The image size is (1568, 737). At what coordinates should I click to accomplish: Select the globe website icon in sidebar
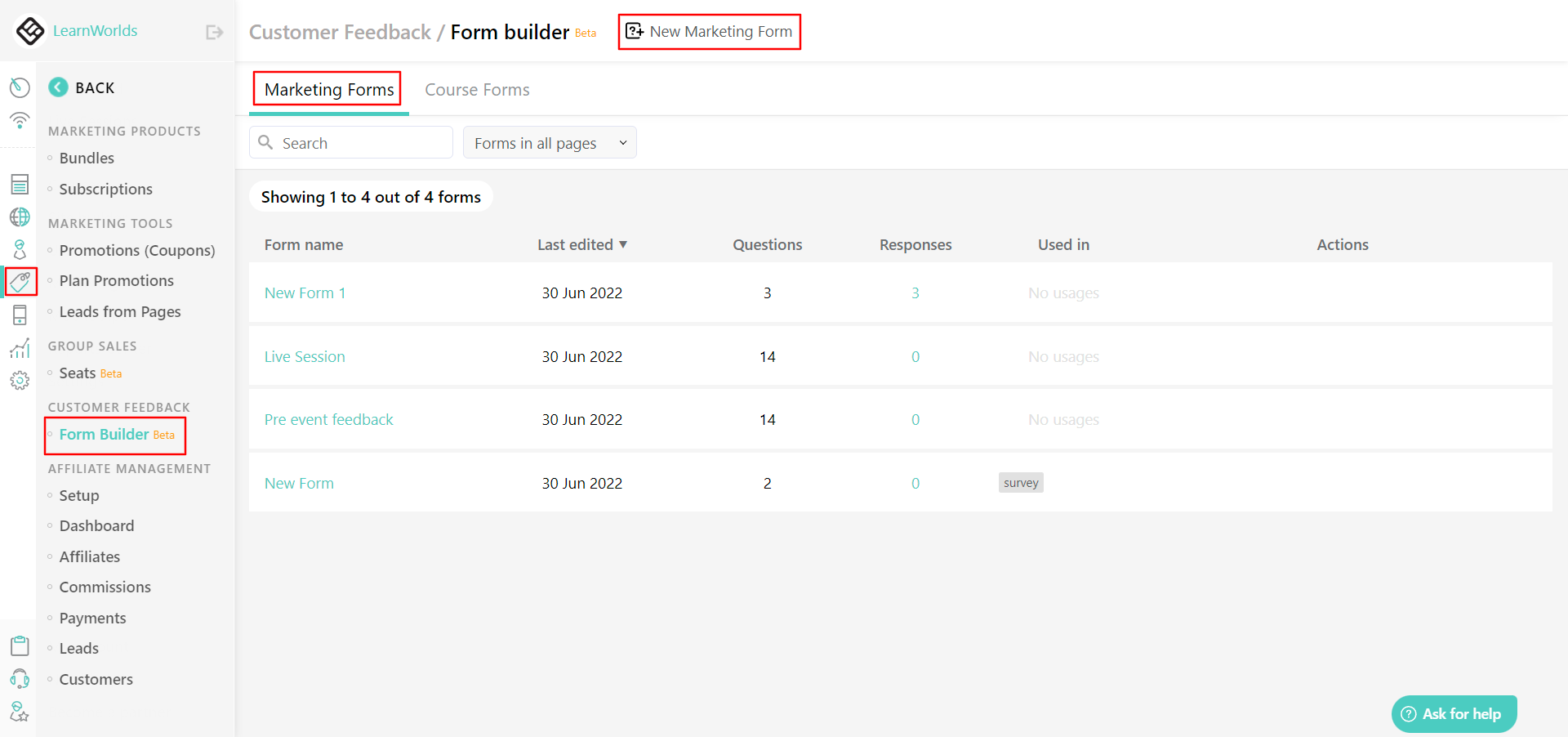click(20, 217)
